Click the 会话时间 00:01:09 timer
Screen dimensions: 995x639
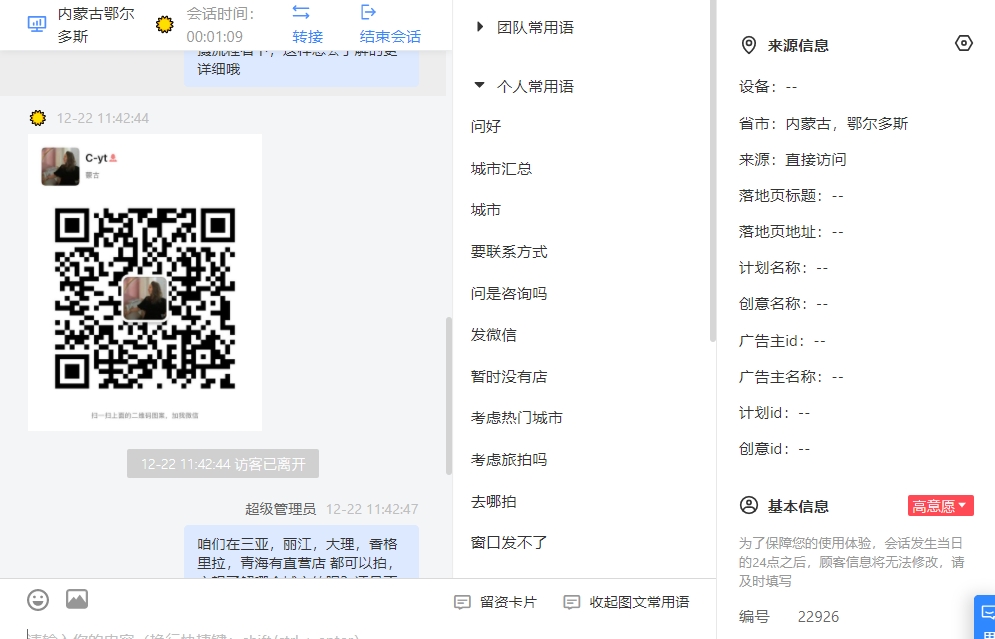click(x=220, y=25)
